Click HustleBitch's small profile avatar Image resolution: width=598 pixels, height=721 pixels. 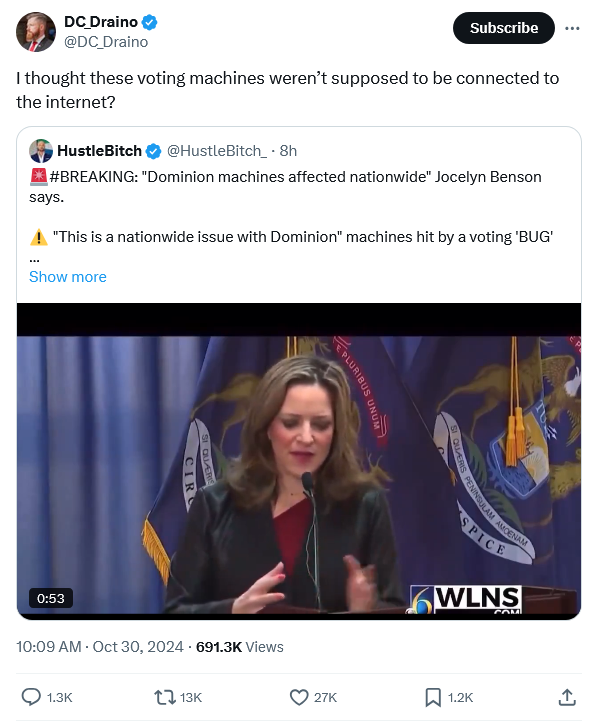41,151
